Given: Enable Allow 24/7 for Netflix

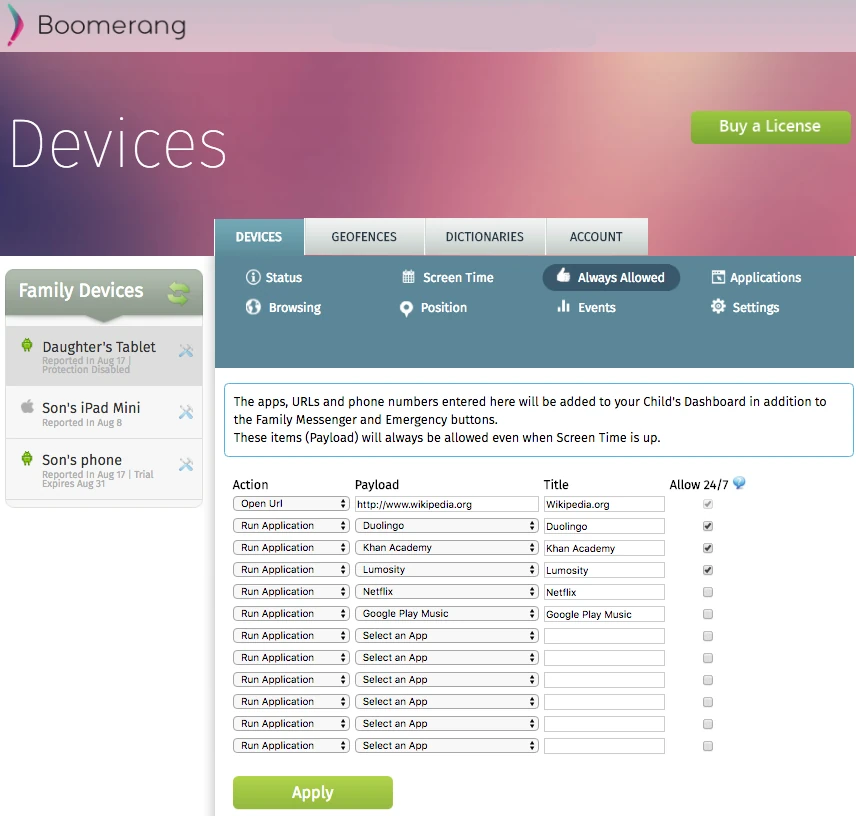Looking at the screenshot, I should 708,591.
